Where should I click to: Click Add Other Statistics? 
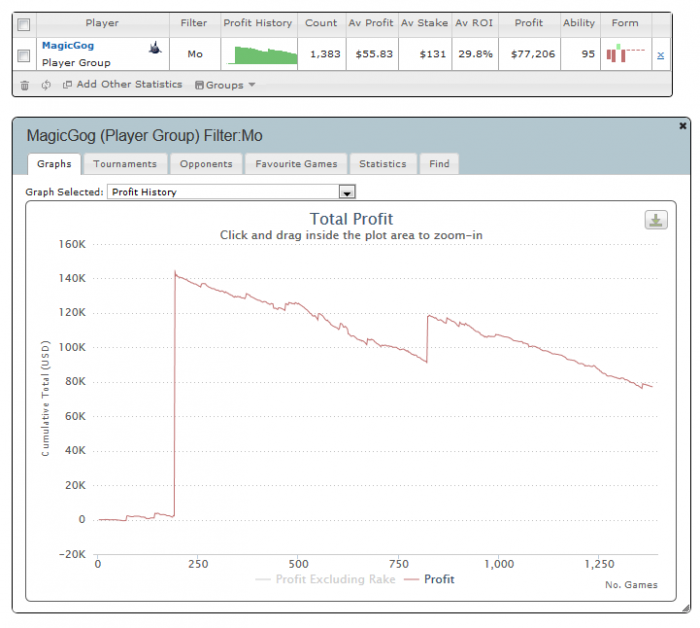point(123,84)
